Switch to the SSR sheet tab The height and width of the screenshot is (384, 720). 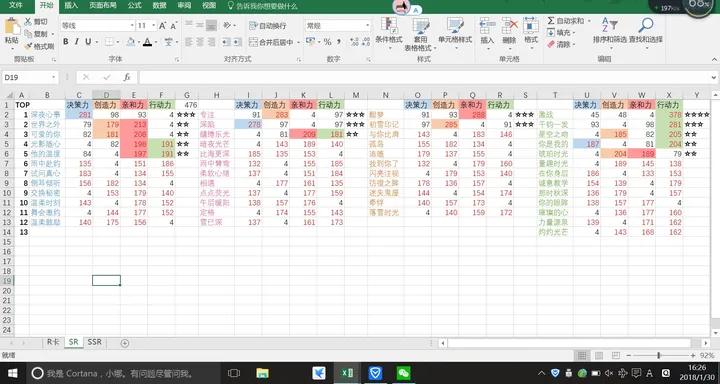pos(95,342)
